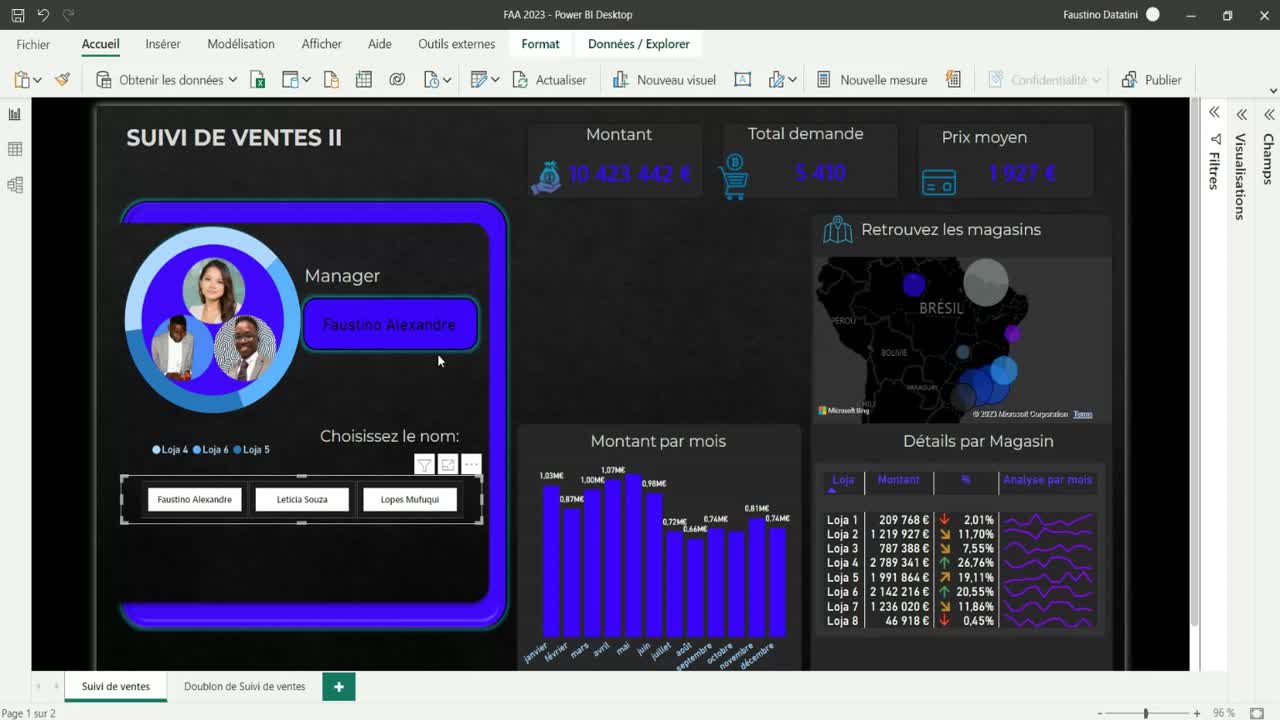The height and width of the screenshot is (720, 1280).
Task: Insert a text box from the ribbon
Action: (742, 80)
